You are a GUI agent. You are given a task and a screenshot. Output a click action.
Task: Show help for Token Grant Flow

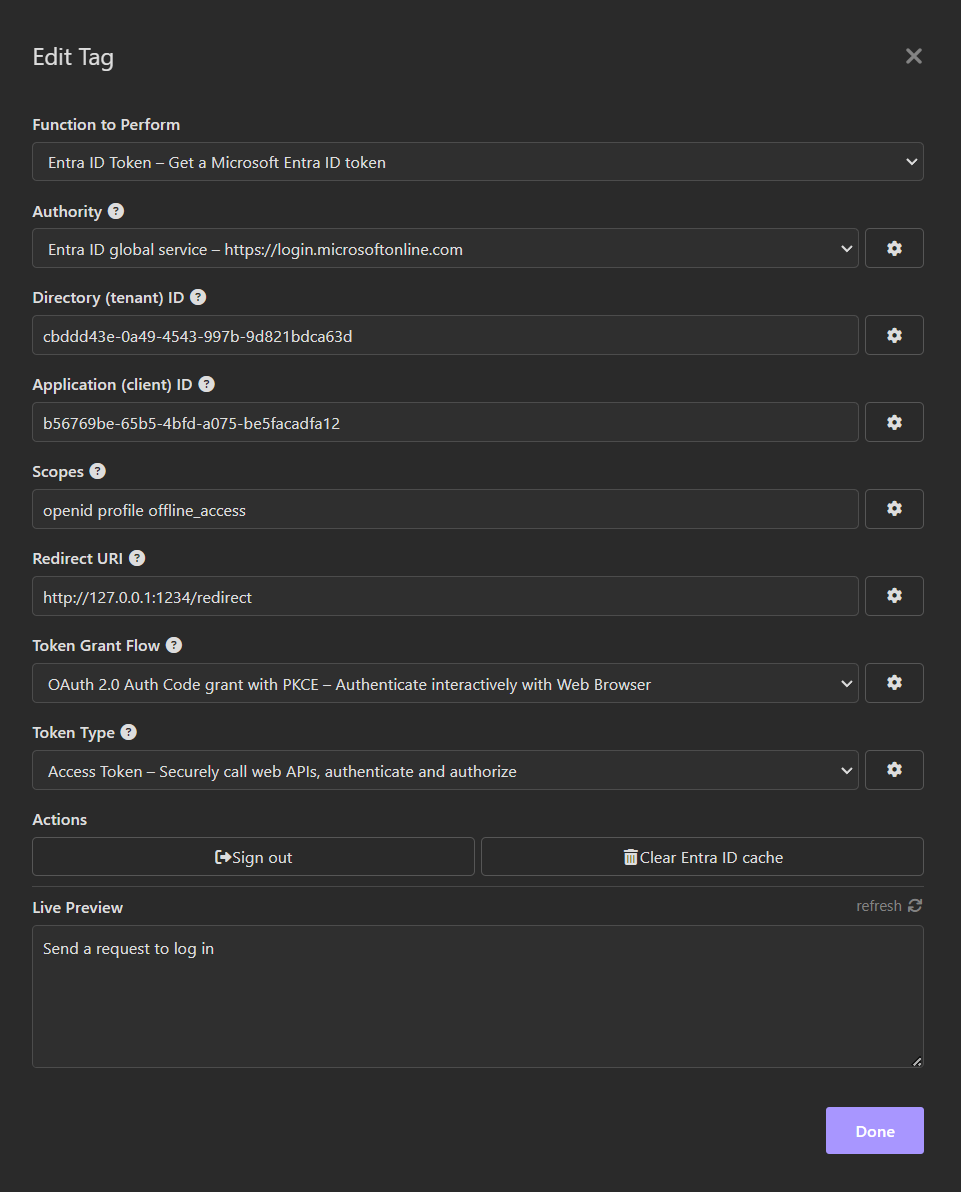click(174, 645)
